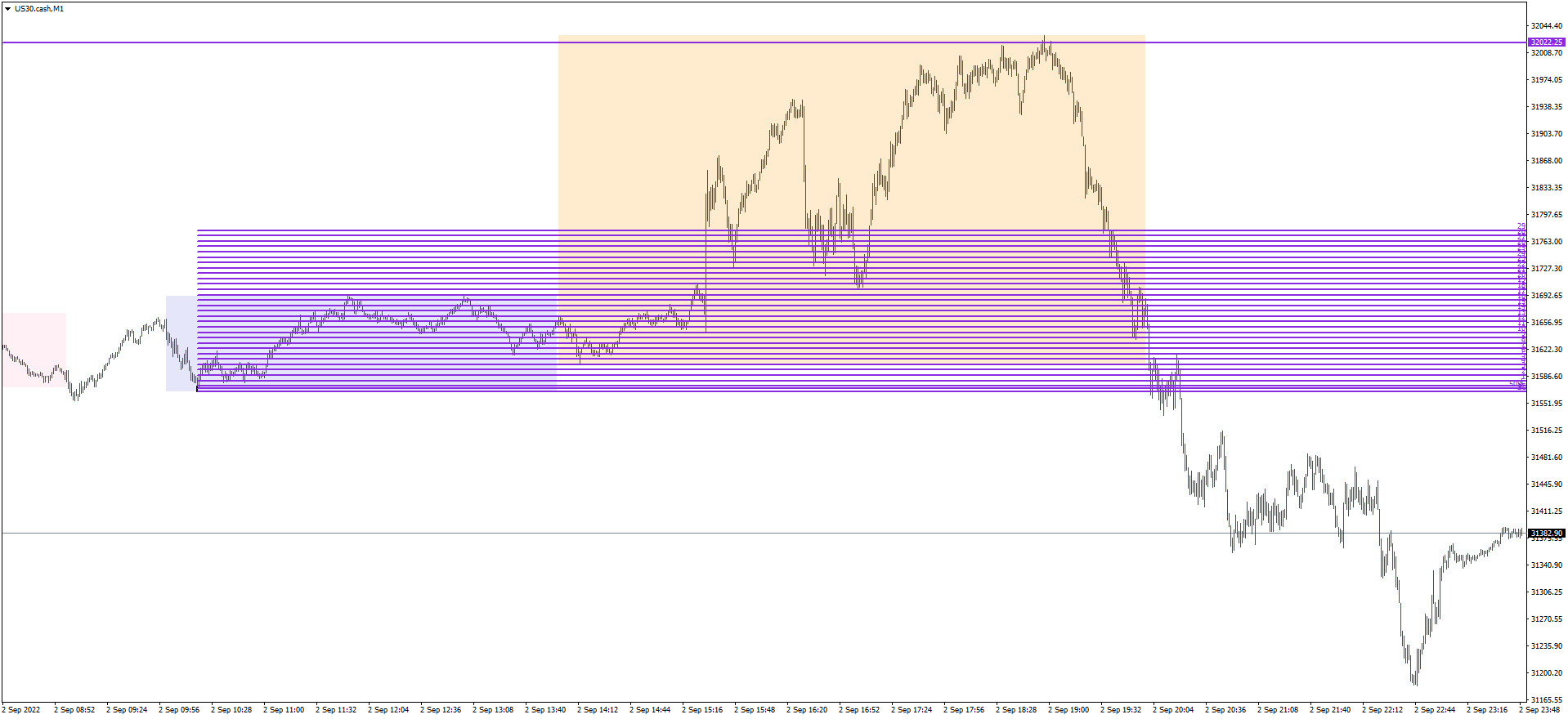1568x719 pixels.
Task: Click the 2 Sep 11:00 time label
Action: coord(284,710)
